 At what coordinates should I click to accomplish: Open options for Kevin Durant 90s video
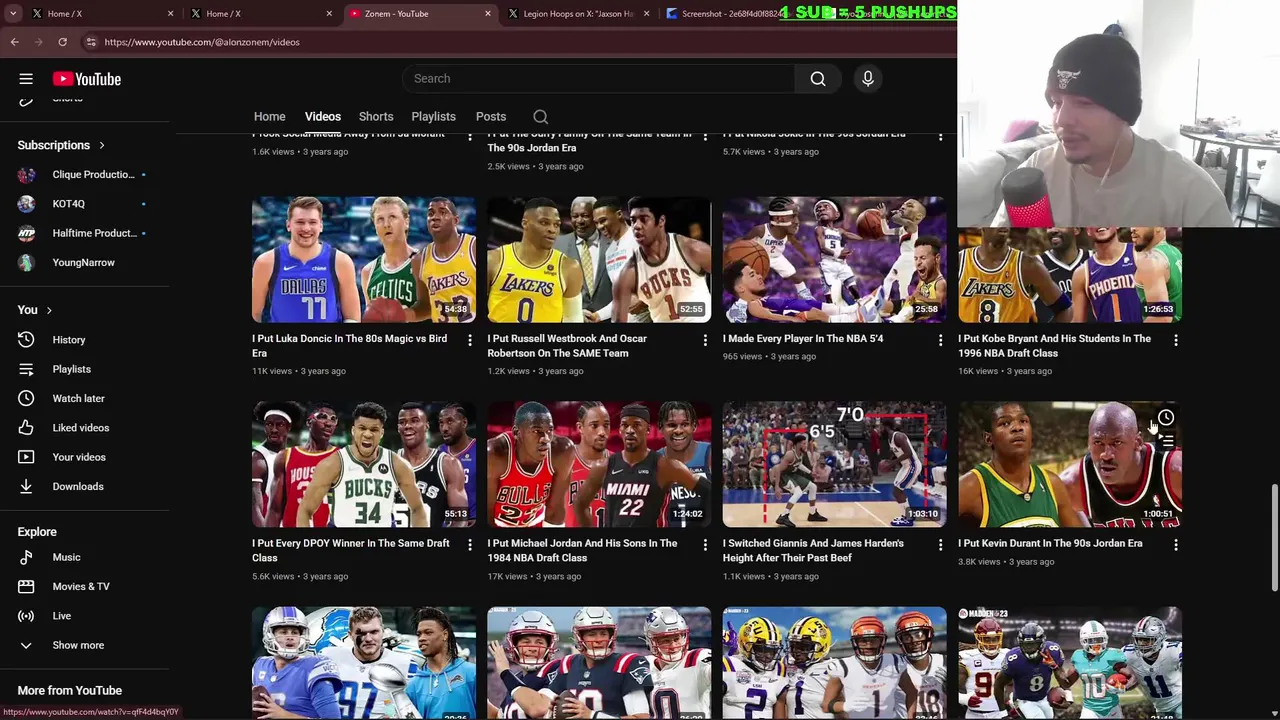point(1176,545)
